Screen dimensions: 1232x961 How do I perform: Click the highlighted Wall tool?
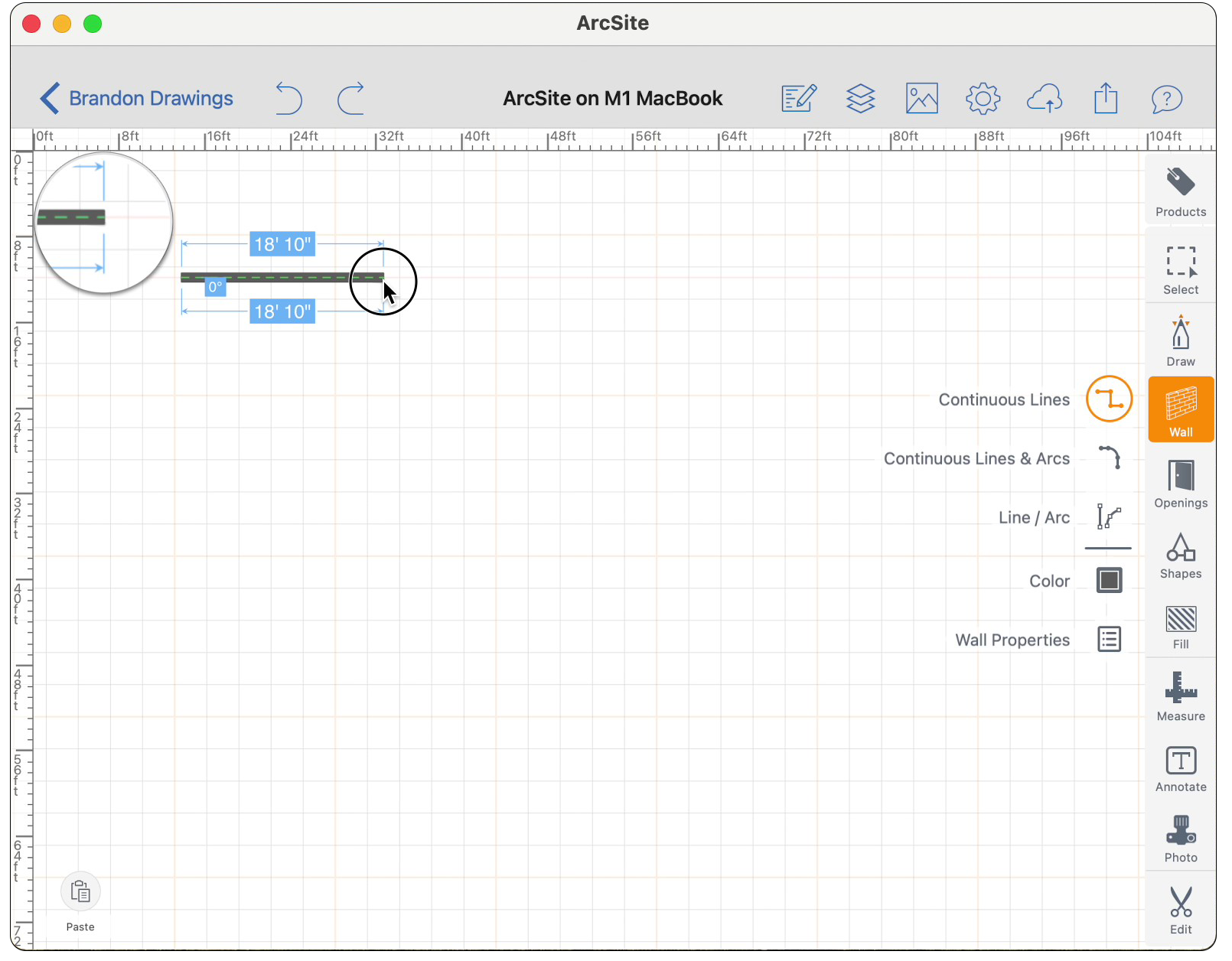coord(1181,409)
